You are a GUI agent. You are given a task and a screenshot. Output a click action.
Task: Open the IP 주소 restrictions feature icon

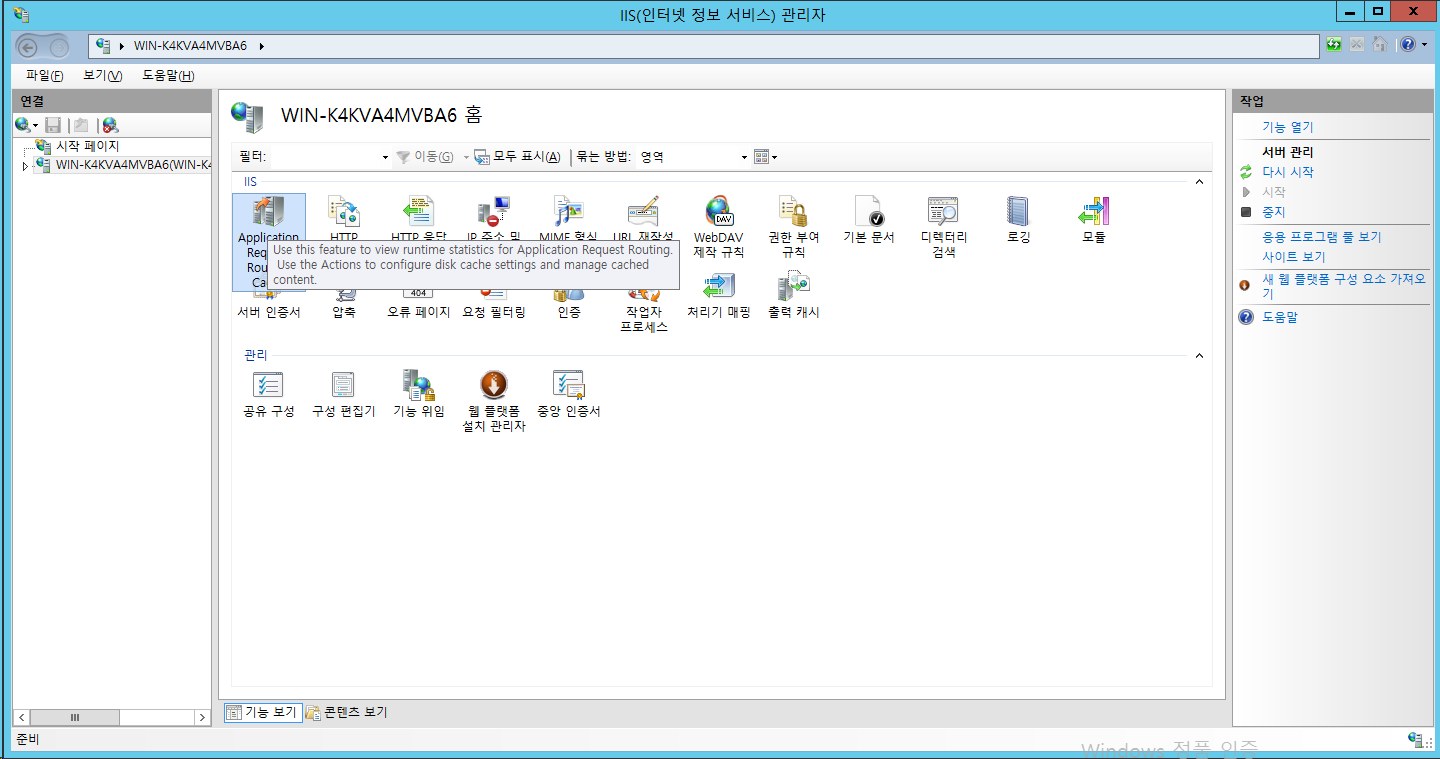[x=493, y=210]
